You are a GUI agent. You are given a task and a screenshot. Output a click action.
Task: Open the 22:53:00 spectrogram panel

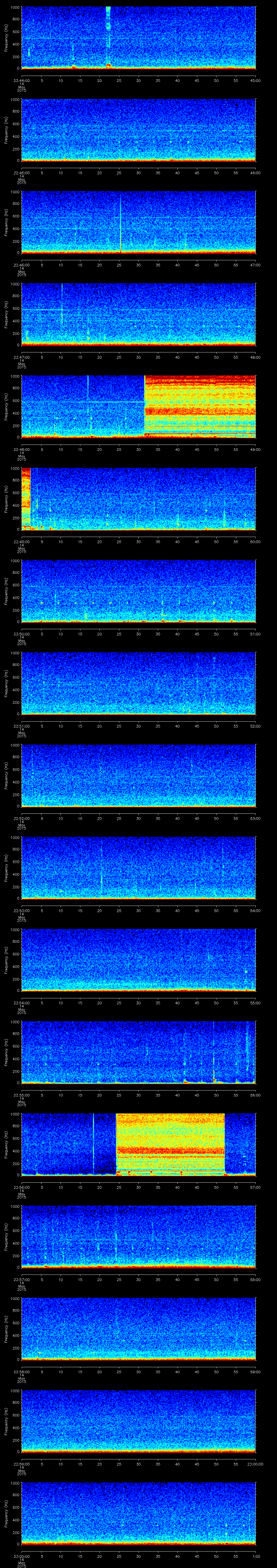click(139, 868)
